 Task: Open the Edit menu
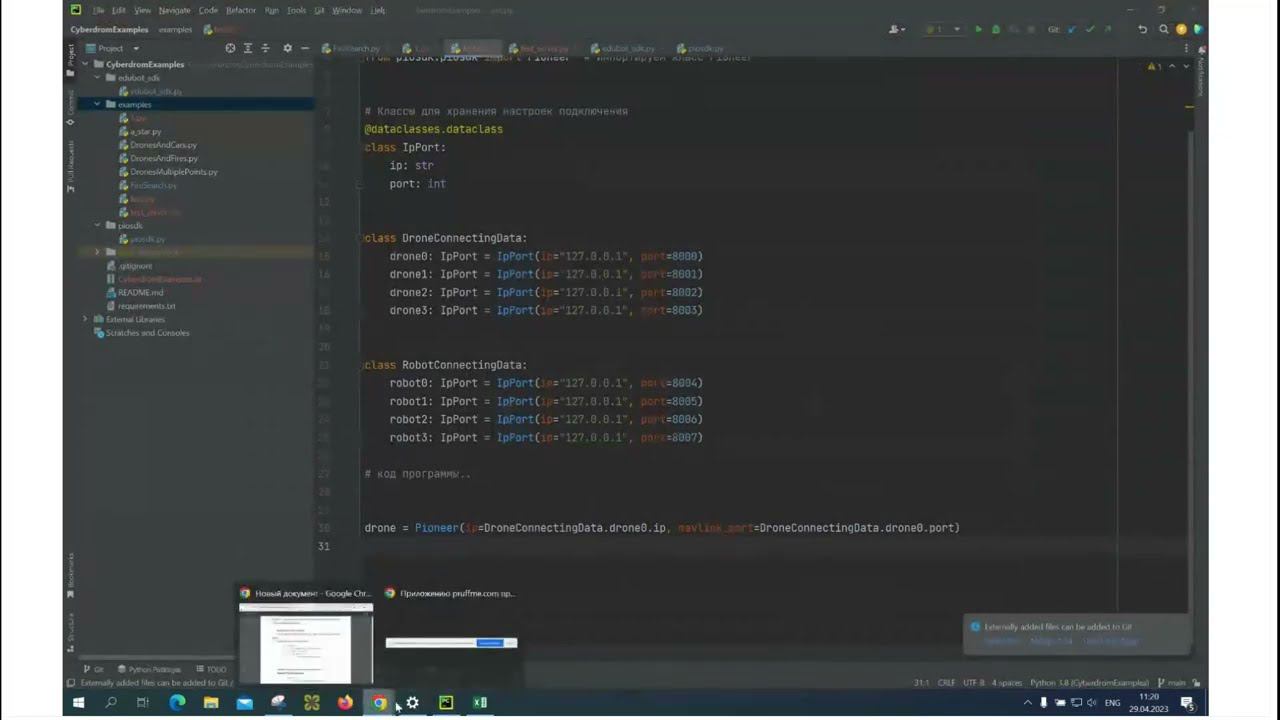[x=119, y=10]
